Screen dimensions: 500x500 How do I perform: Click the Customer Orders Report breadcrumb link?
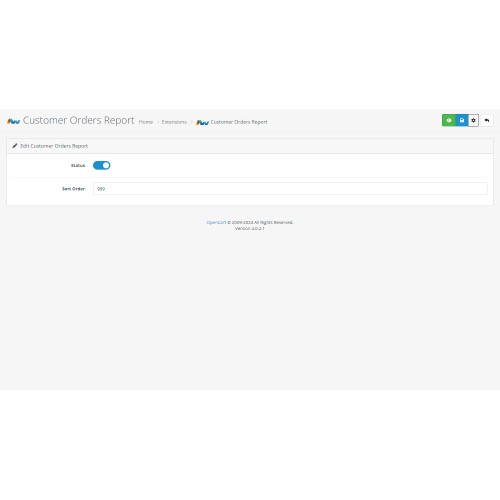click(239, 122)
